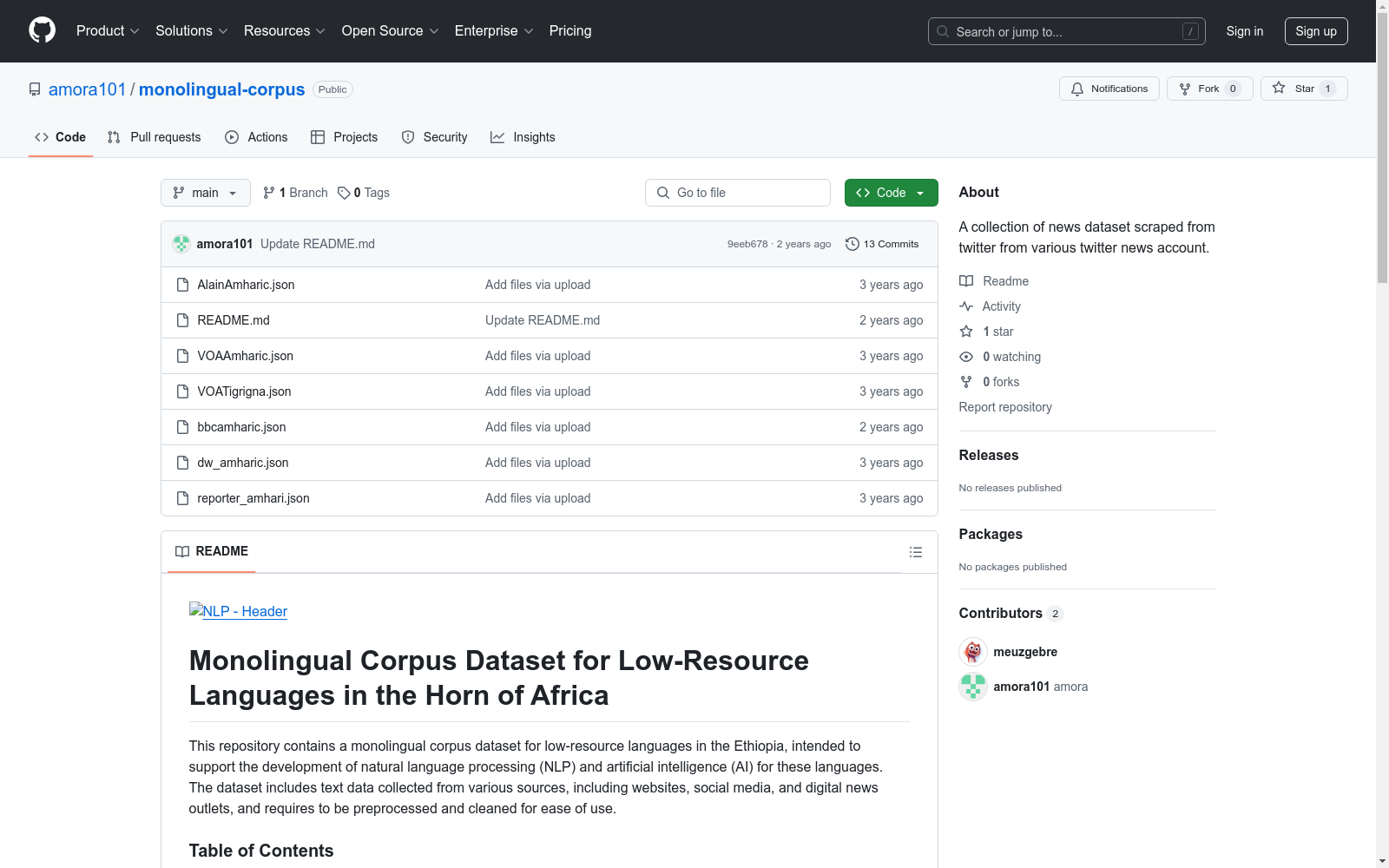Screen dimensions: 1389x868
Task: Switch to the Security tab
Action: (x=435, y=137)
